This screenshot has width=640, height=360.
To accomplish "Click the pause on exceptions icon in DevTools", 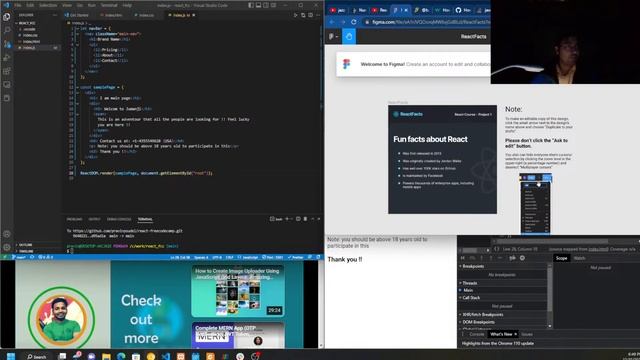I will [x=522, y=258].
